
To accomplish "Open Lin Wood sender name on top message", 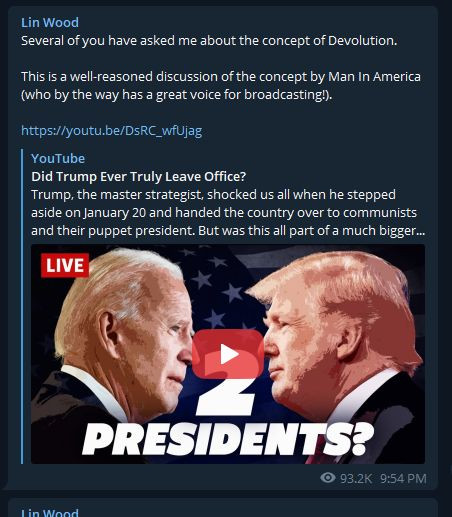I will [x=50, y=22].
